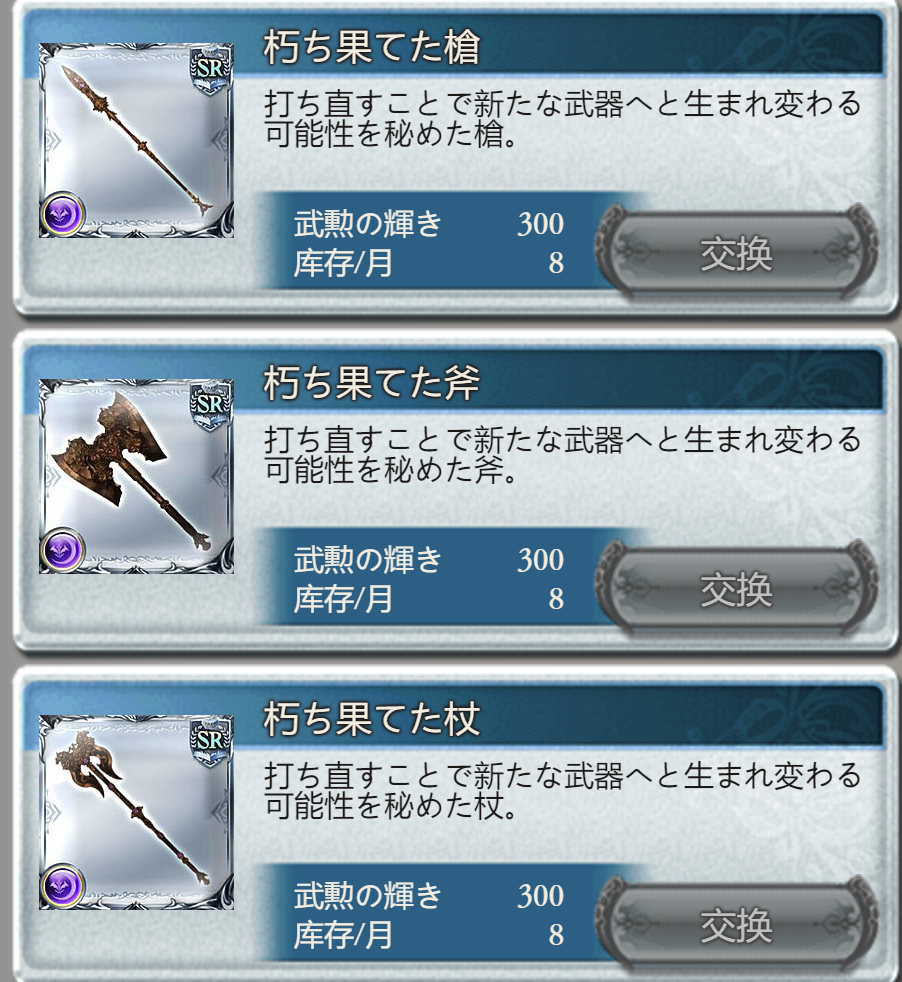Click the axe description ending in 秘めた斧
Viewport: 902px width, 982px height.
coord(562,454)
